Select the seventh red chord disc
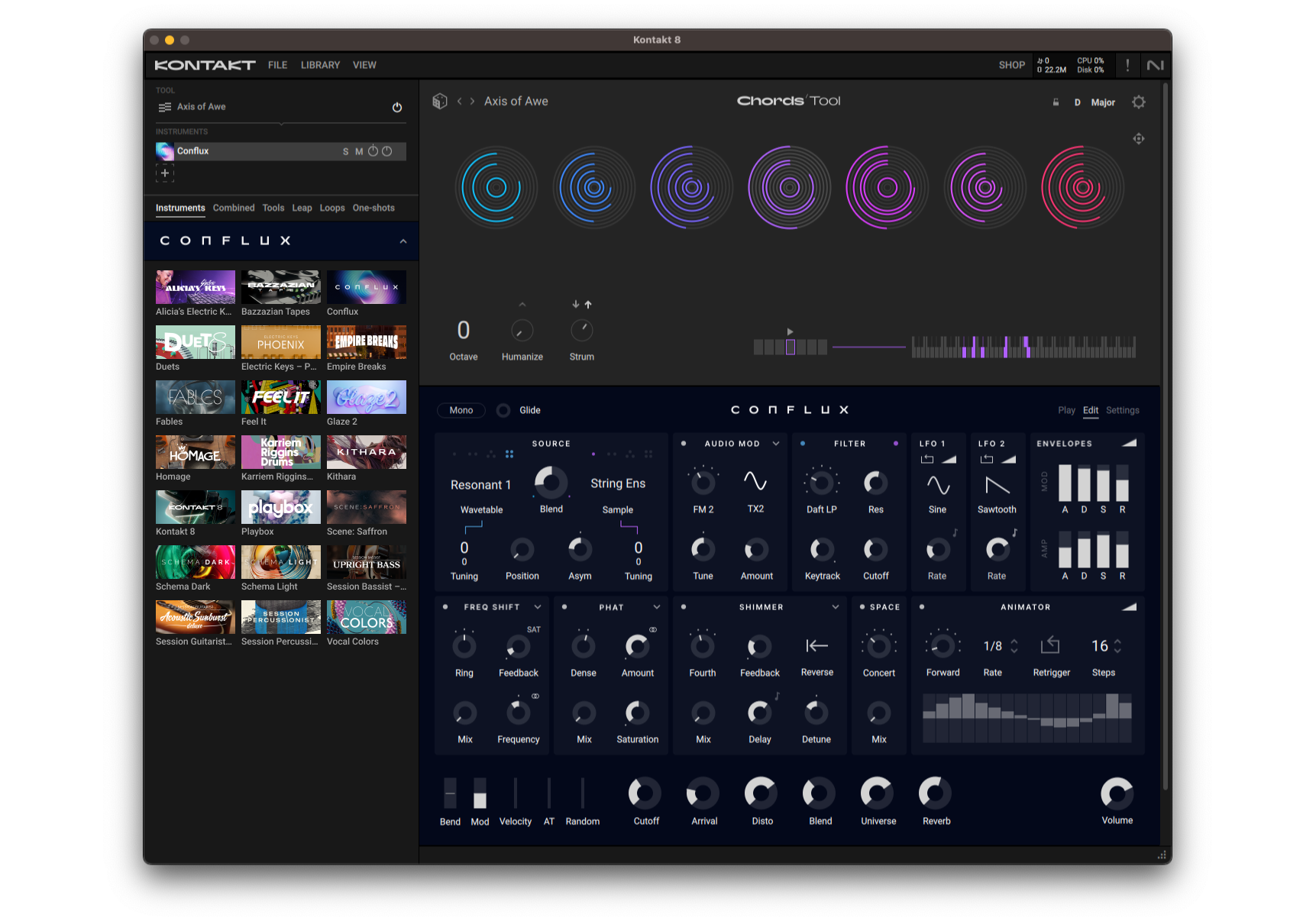The image size is (1316, 921). 1082,188
